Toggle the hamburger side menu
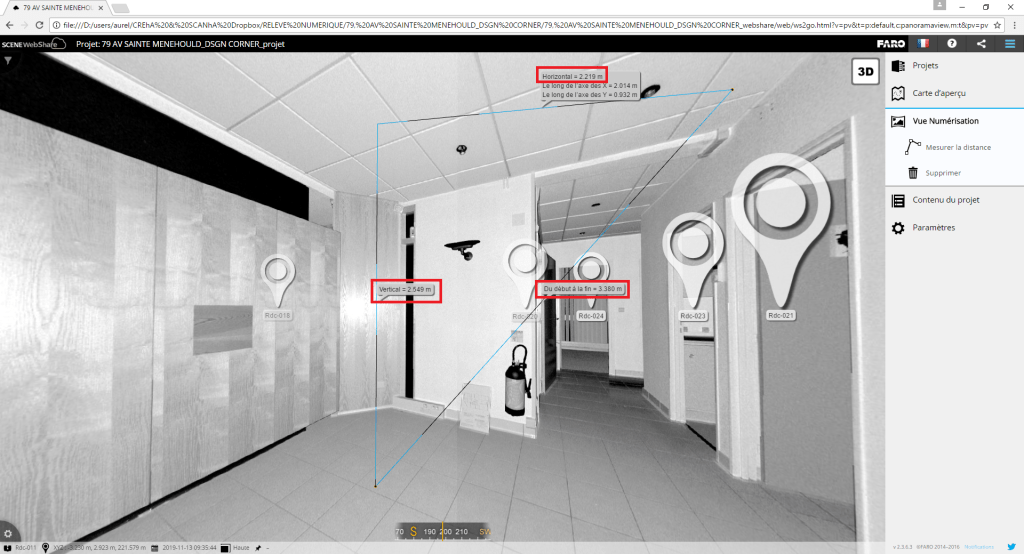 click(1010, 44)
